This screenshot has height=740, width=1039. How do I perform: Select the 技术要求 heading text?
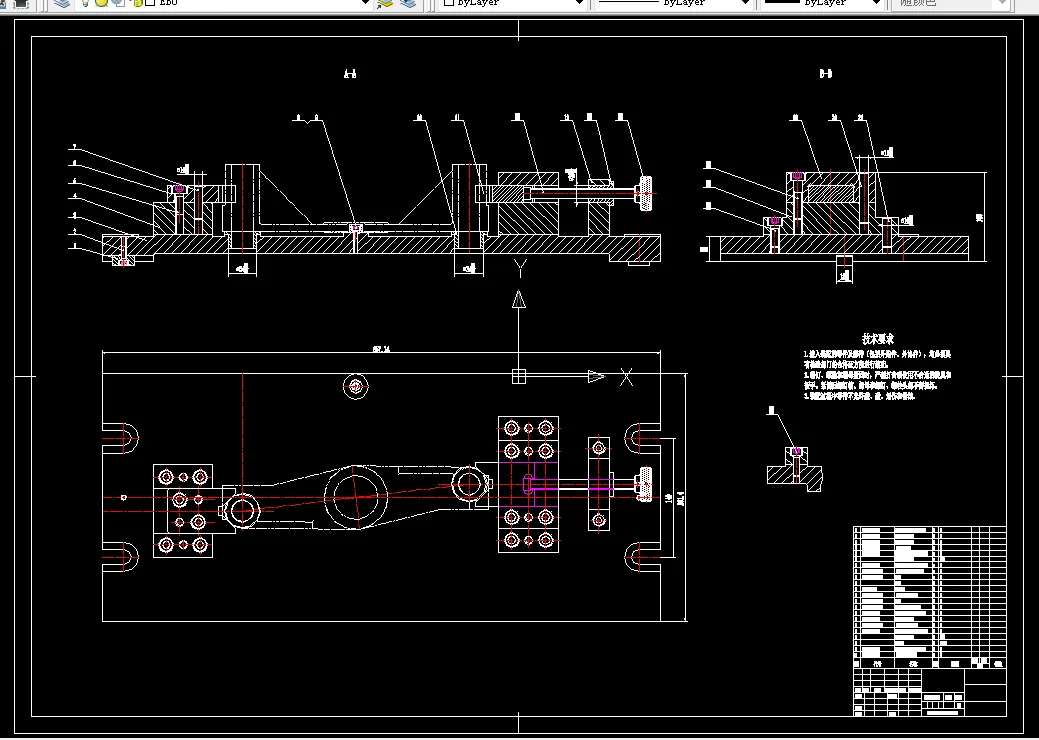click(x=877, y=339)
